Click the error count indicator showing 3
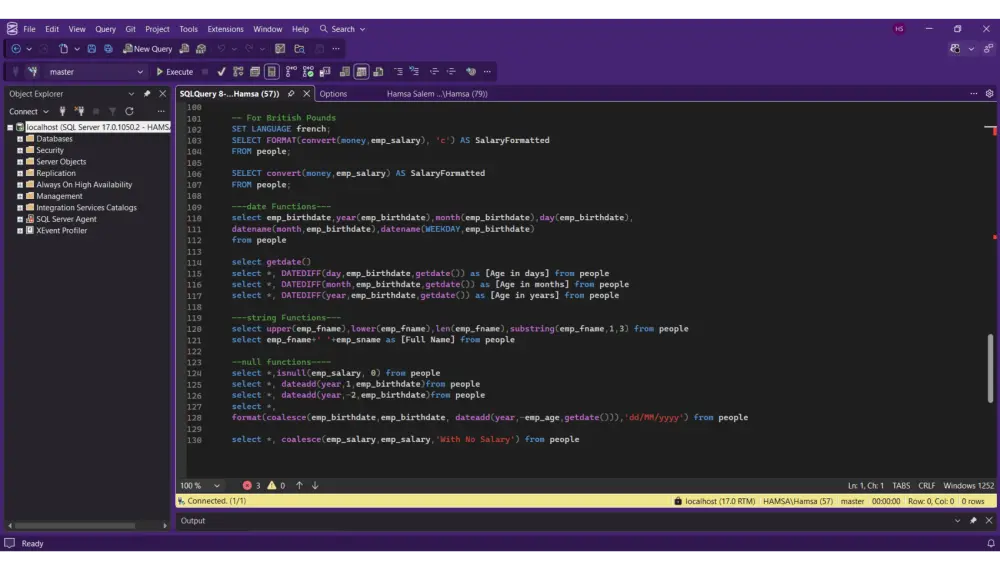1000x571 pixels. pos(251,486)
